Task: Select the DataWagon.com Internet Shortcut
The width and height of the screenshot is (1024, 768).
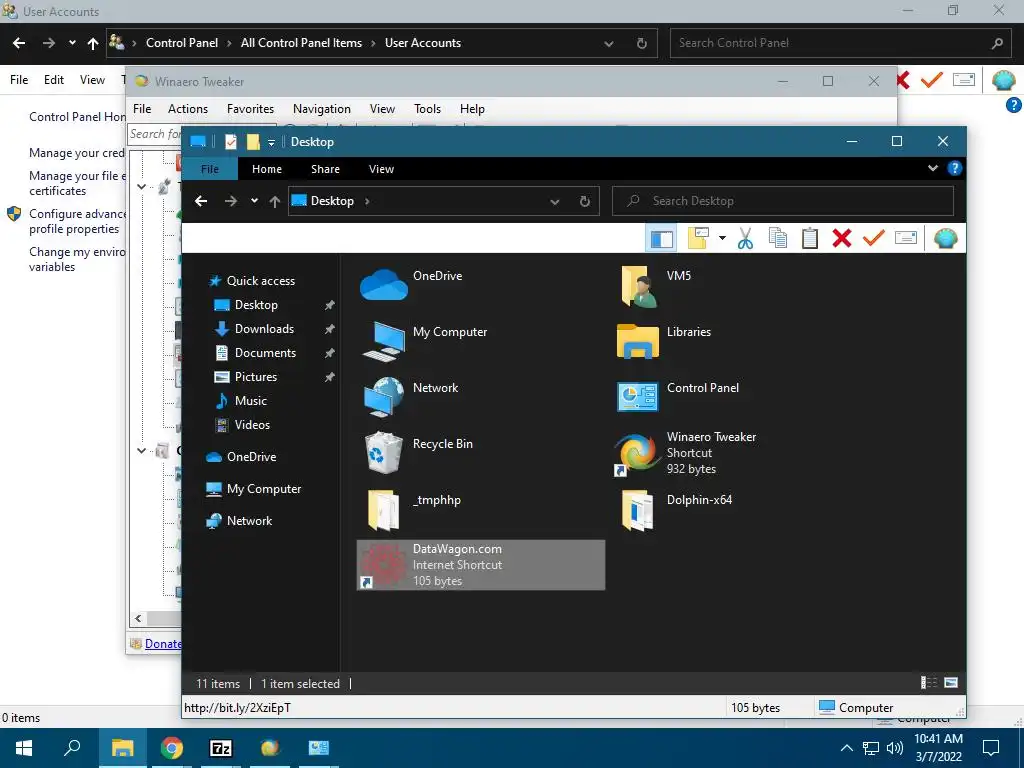Action: (x=481, y=565)
